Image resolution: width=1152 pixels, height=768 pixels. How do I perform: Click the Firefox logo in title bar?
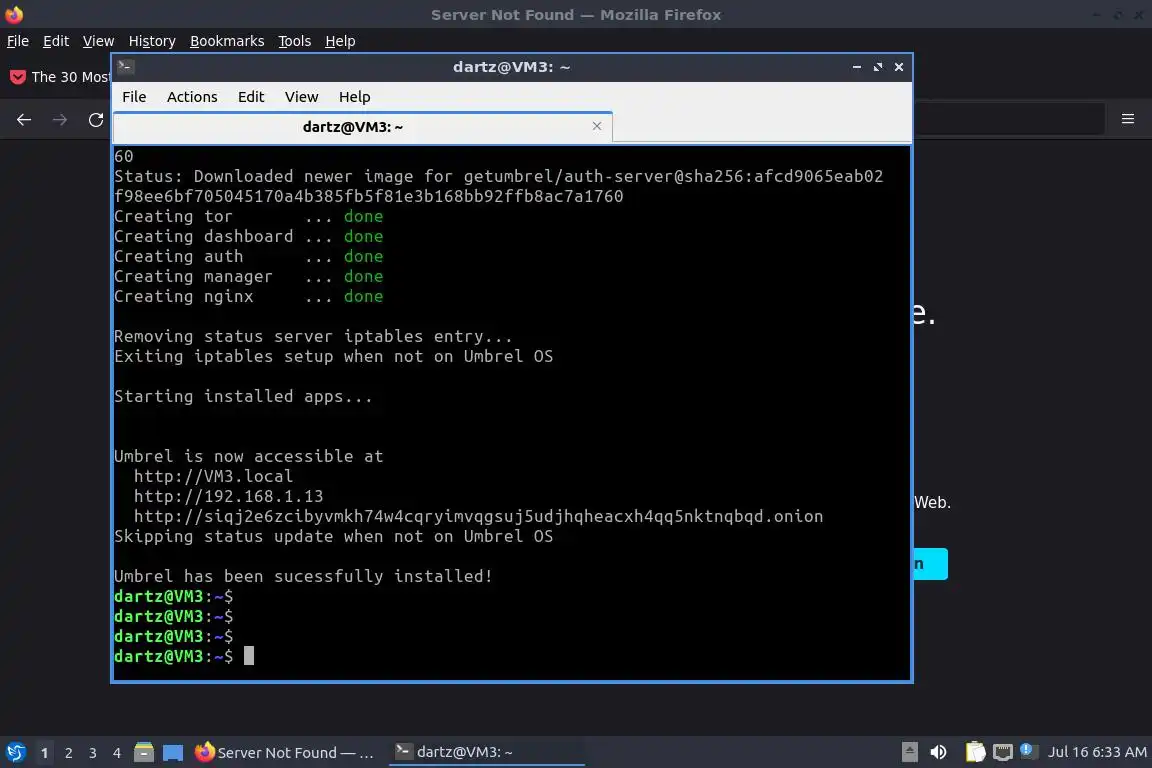click(14, 14)
